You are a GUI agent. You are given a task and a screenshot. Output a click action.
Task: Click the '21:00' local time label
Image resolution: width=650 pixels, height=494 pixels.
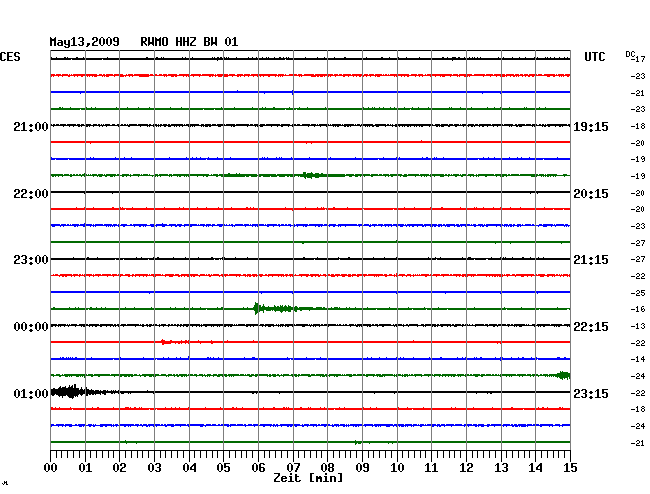click(x=31, y=127)
